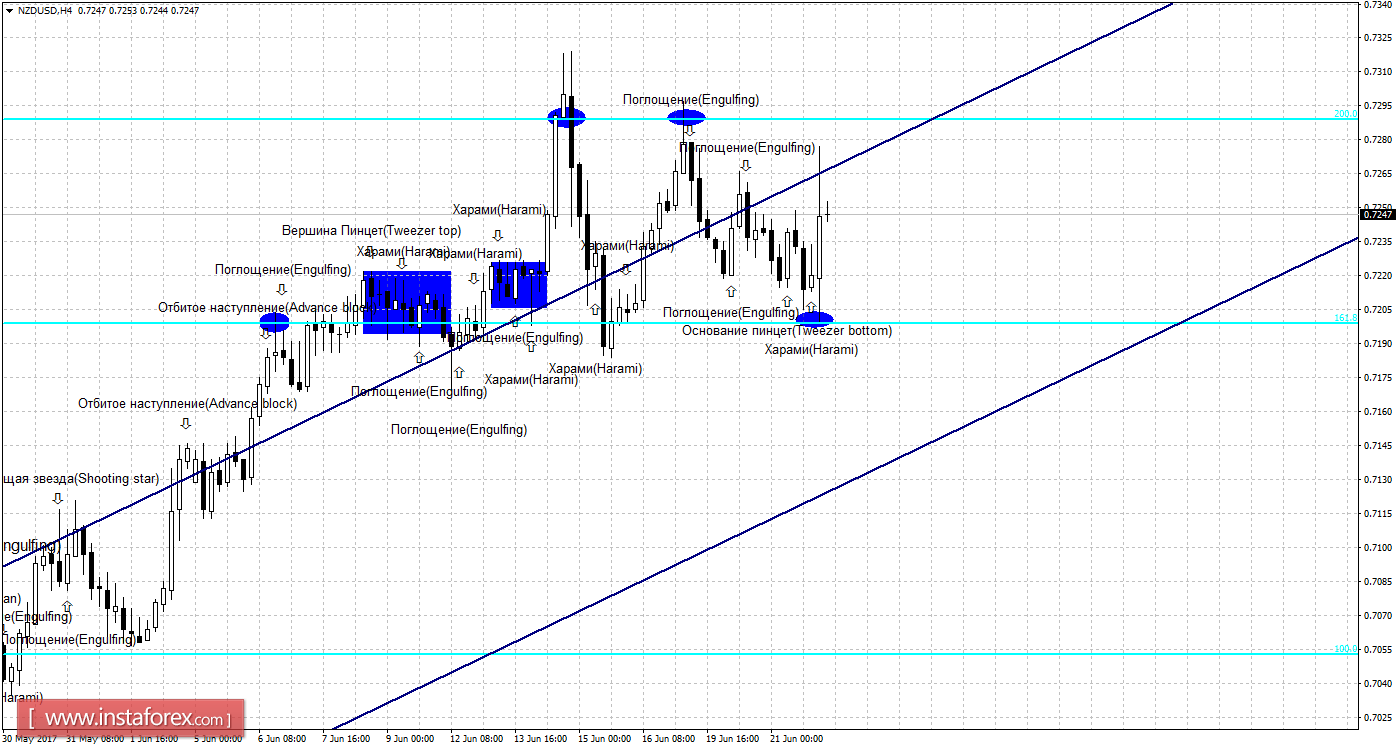Click the smaller blue rectangle near 13 Jun
Image resolution: width=1398 pixels, height=750 pixels.
click(x=519, y=284)
